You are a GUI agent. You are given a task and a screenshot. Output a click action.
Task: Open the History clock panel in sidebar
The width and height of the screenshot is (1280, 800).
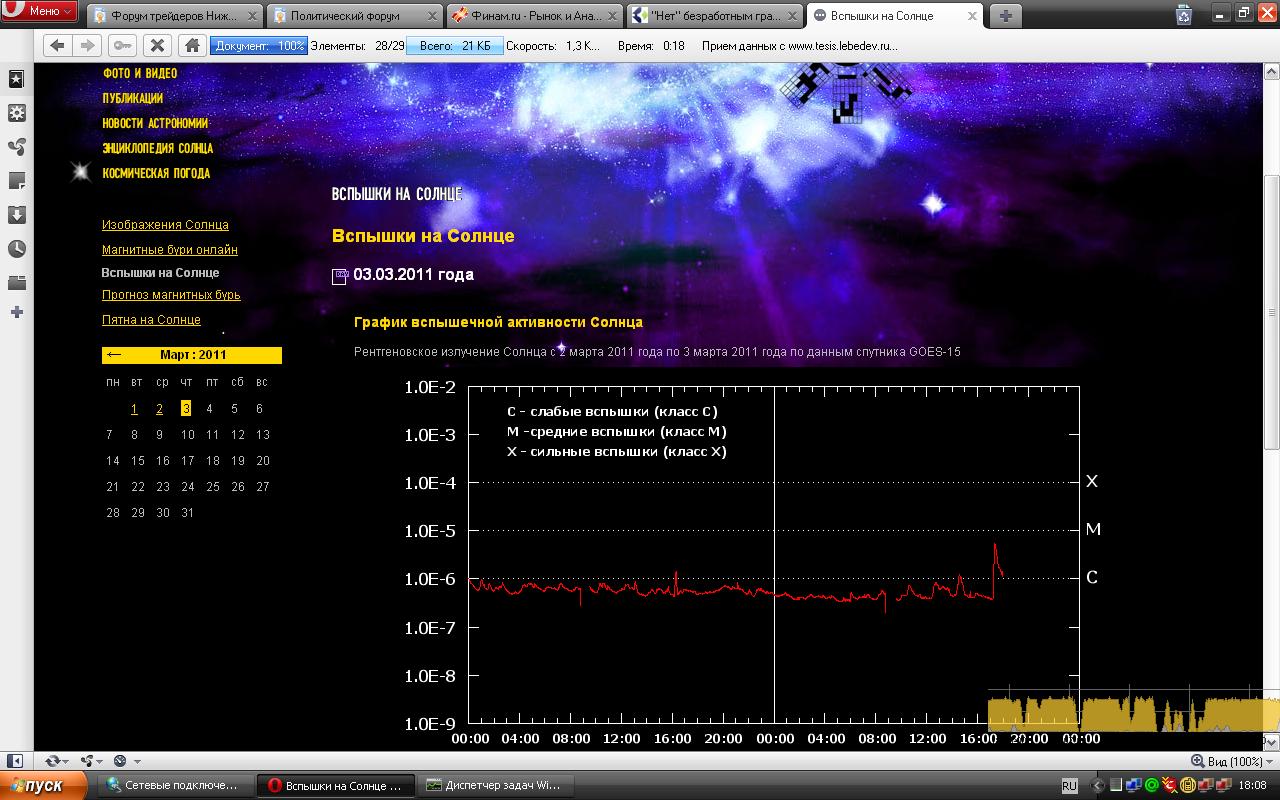17,249
